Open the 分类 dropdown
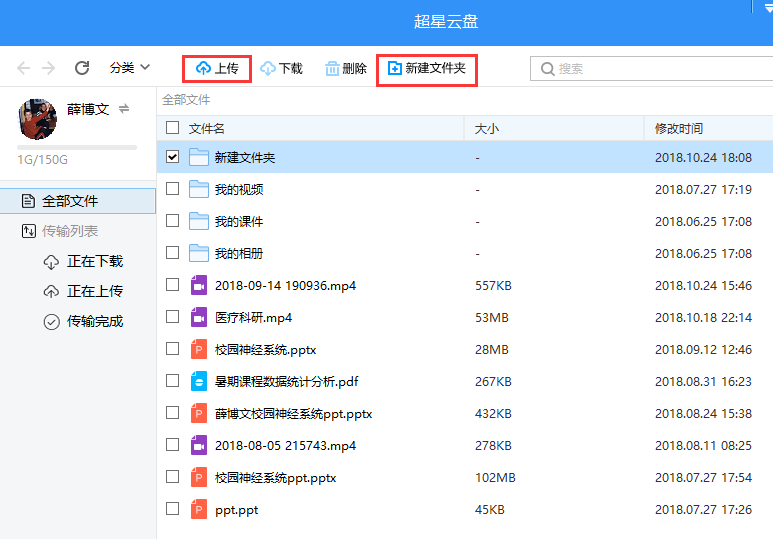The image size is (773, 539). click(x=130, y=68)
